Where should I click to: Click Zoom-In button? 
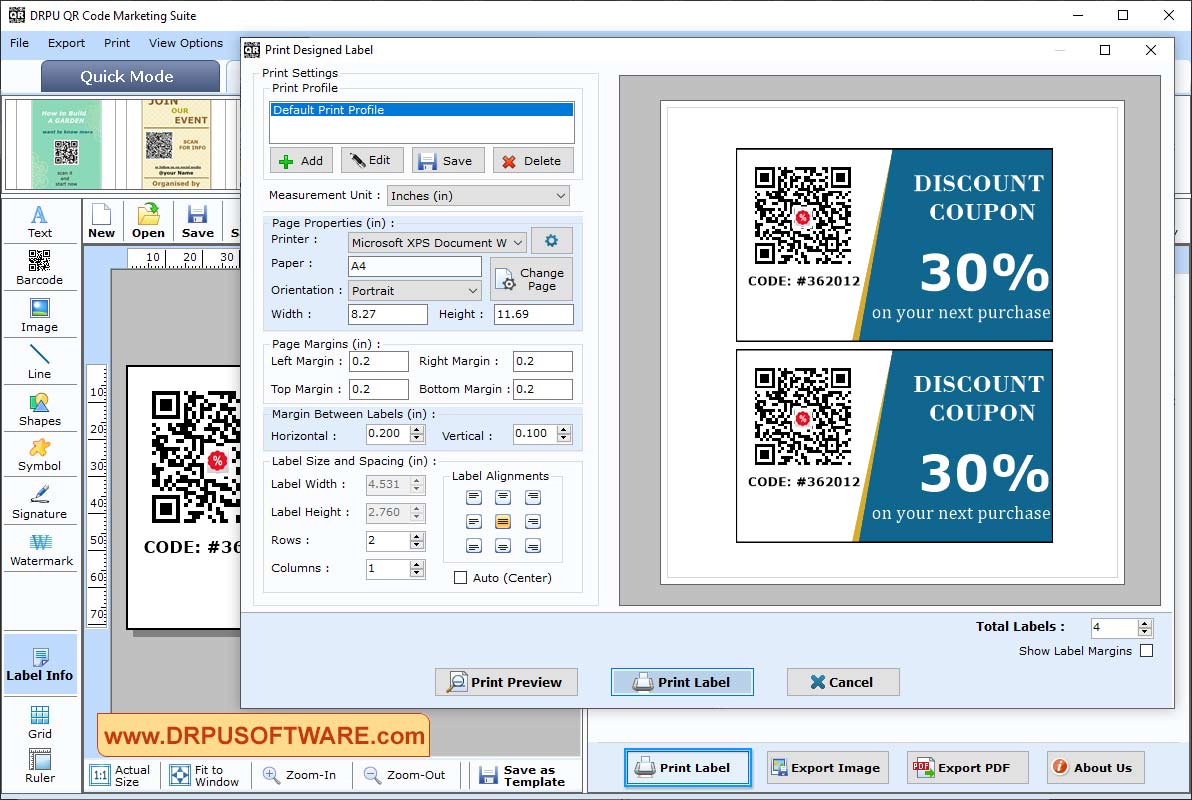click(x=300, y=775)
